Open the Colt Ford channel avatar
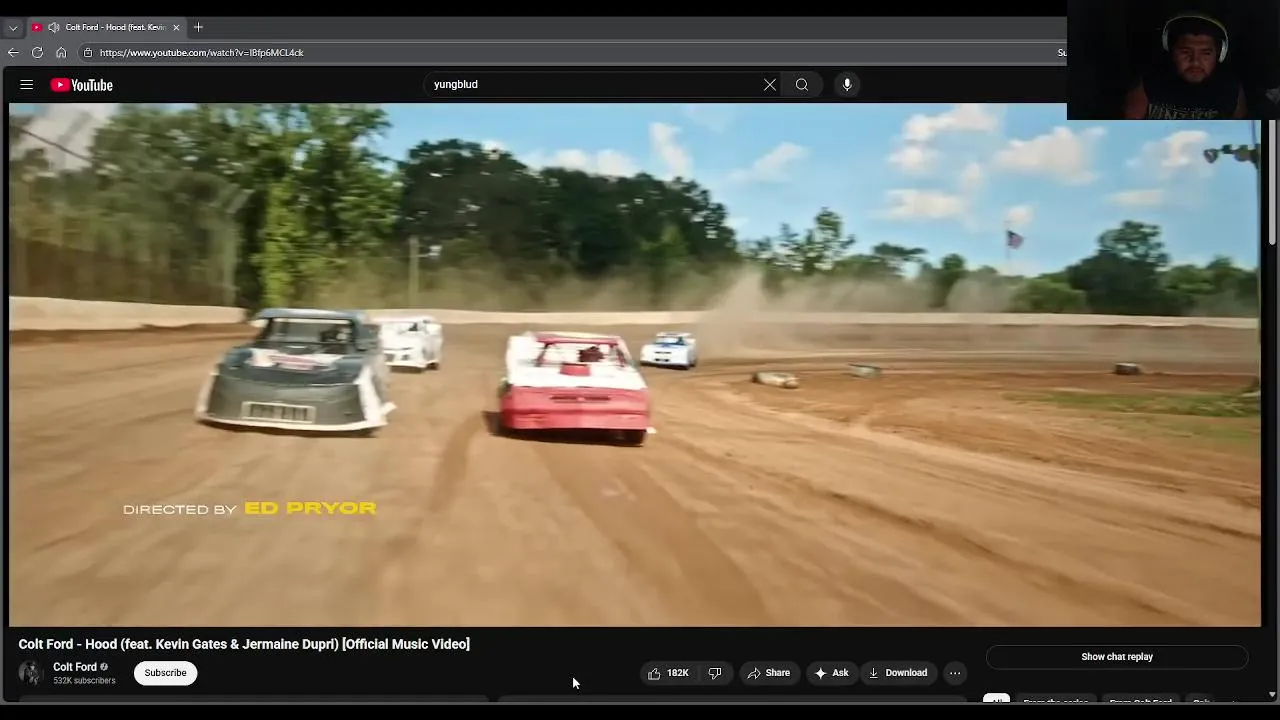The image size is (1280, 720). click(x=31, y=673)
